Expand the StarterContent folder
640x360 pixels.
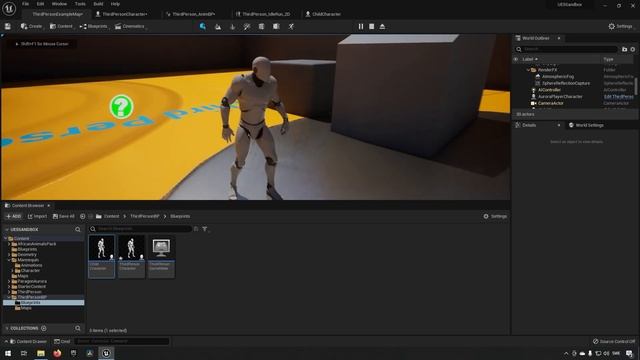point(9,287)
